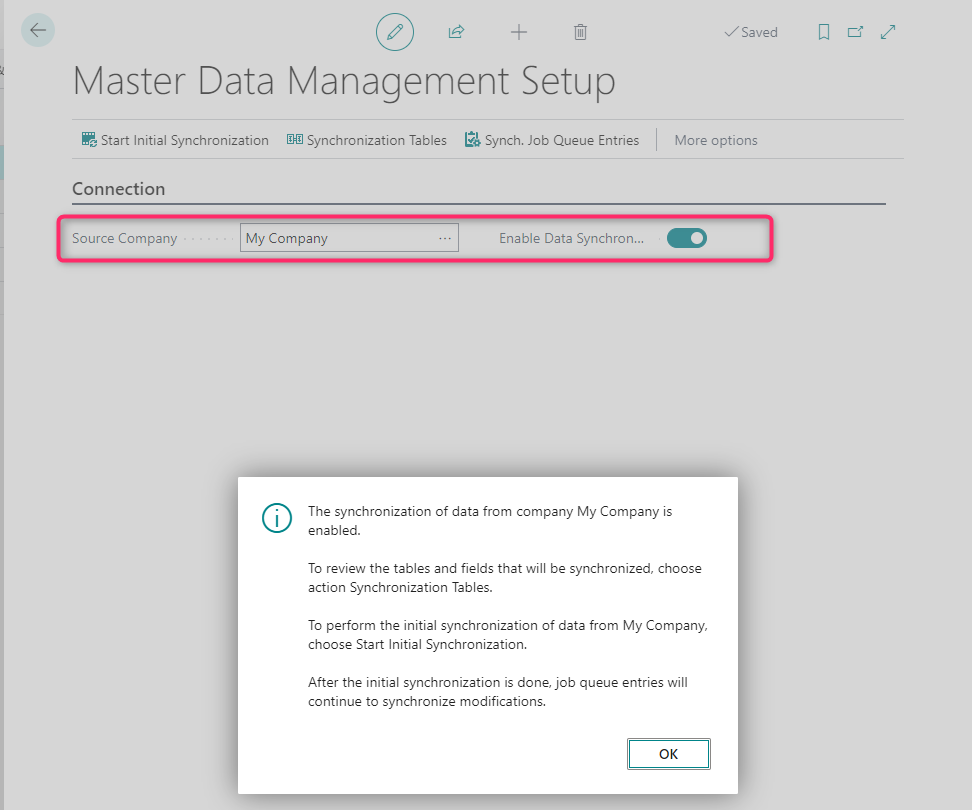
Task: Click the Master Data Management Setup title
Action: (344, 81)
